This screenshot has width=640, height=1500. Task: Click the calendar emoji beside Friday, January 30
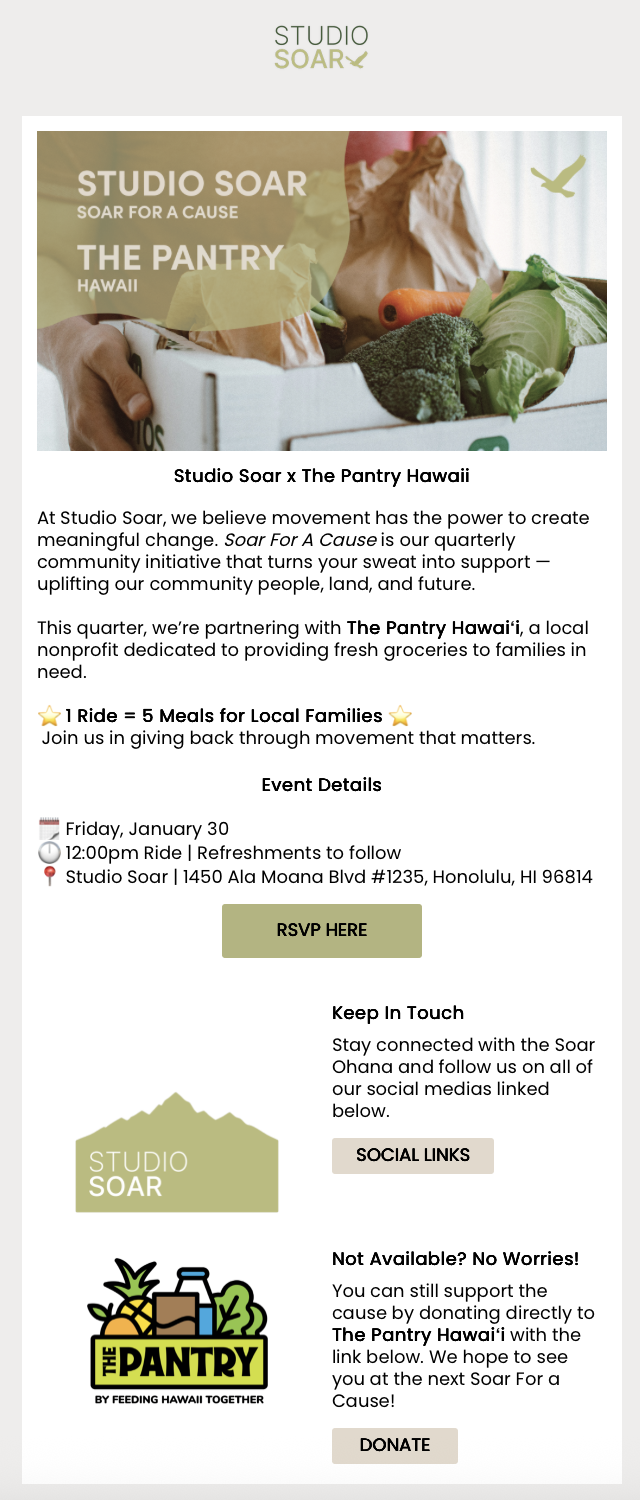[49, 828]
